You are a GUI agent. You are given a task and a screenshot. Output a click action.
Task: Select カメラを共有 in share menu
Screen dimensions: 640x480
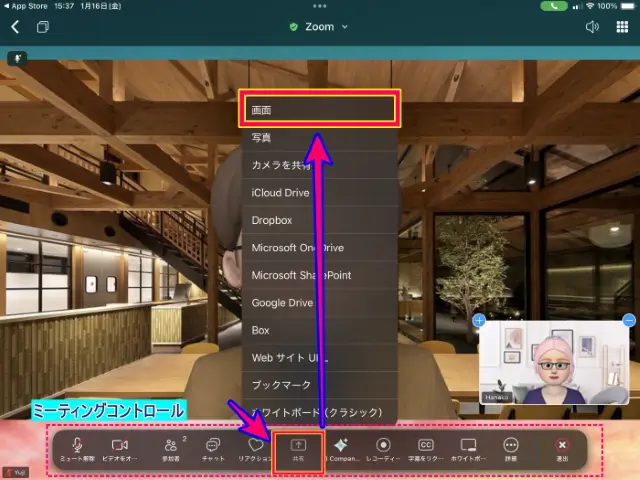(320, 165)
